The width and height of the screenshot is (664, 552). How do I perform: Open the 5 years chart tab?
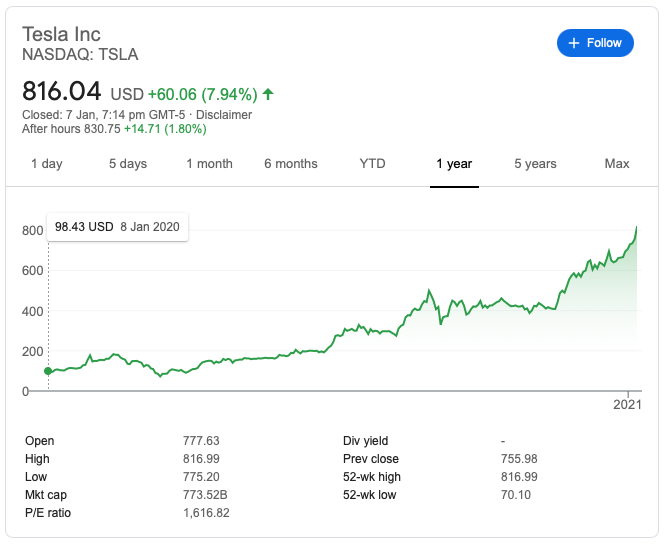pos(535,164)
